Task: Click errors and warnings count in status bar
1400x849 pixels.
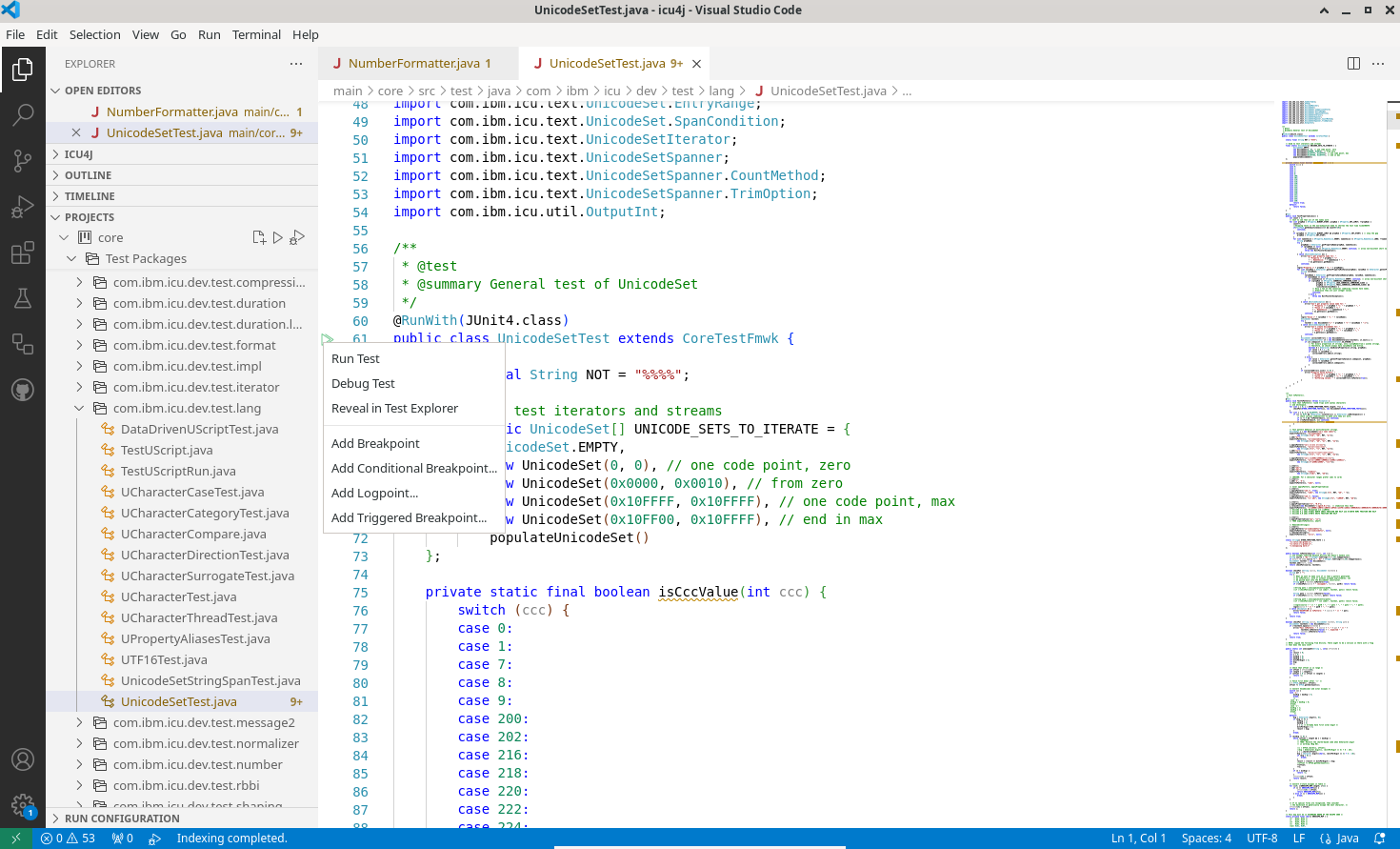Action: 68,839
